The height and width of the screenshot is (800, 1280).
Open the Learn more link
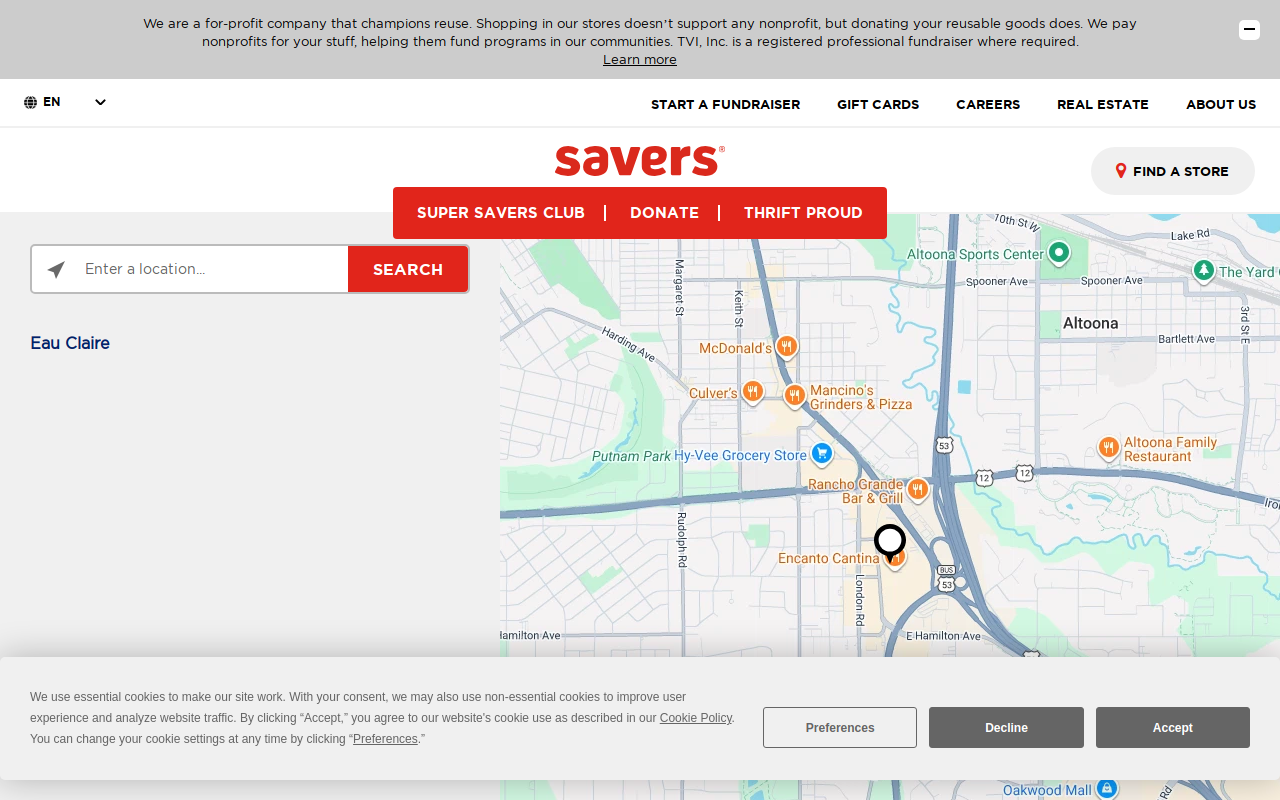[640, 60]
